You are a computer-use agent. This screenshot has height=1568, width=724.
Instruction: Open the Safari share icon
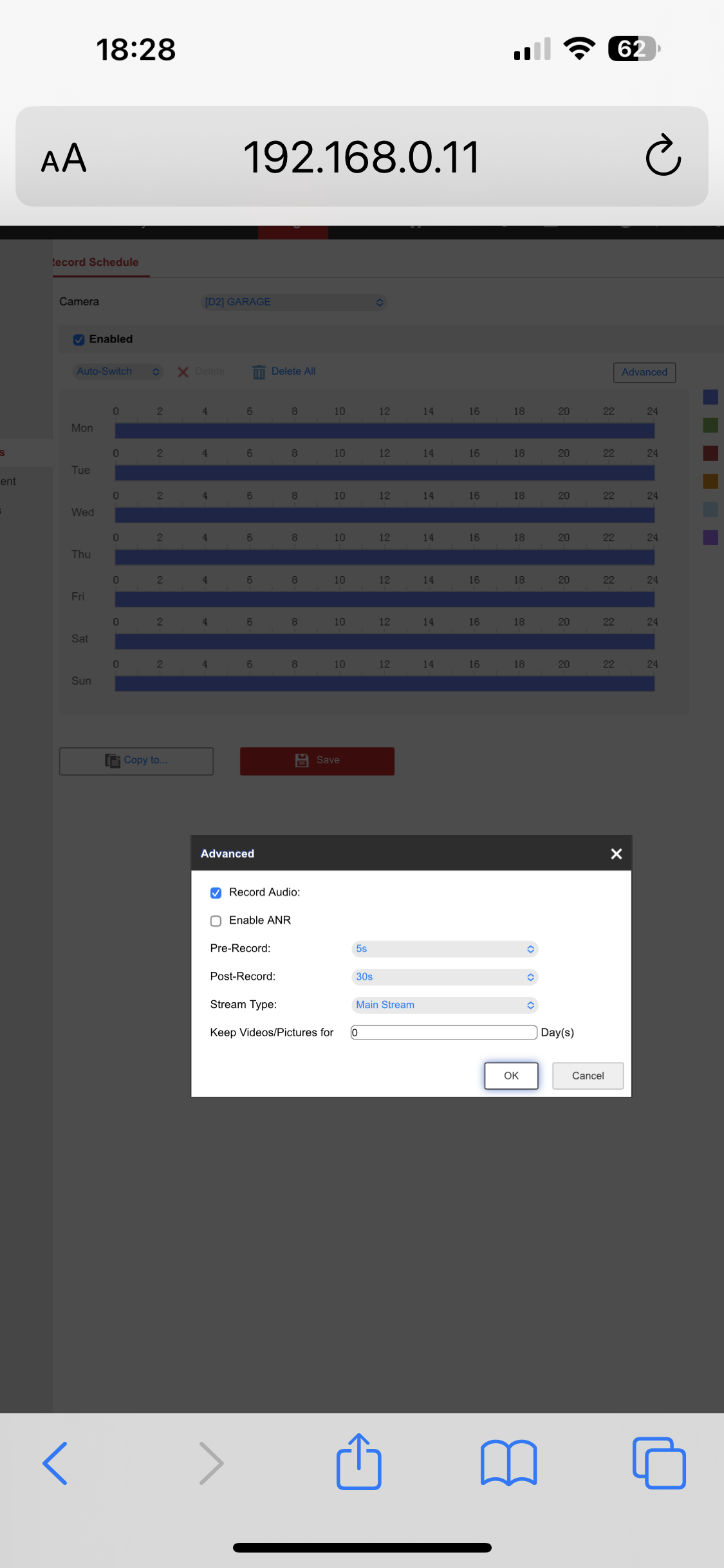tap(359, 1462)
